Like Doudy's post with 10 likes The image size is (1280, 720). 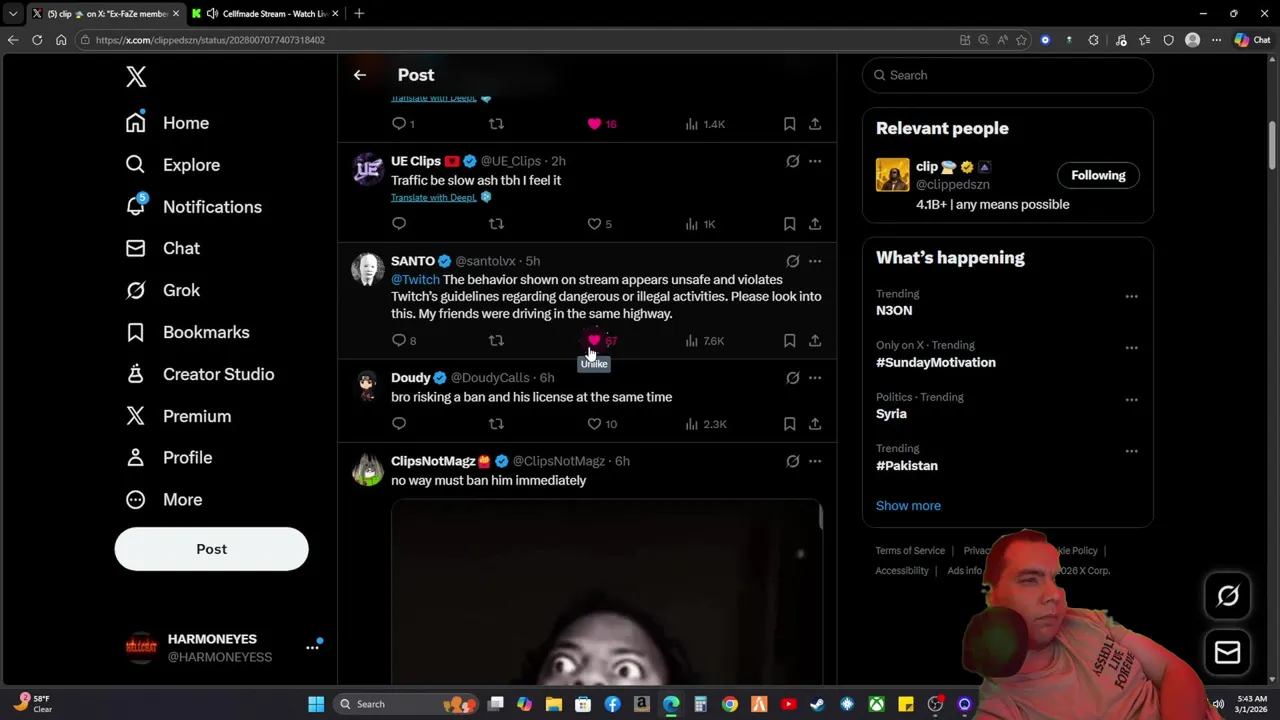[601, 424]
